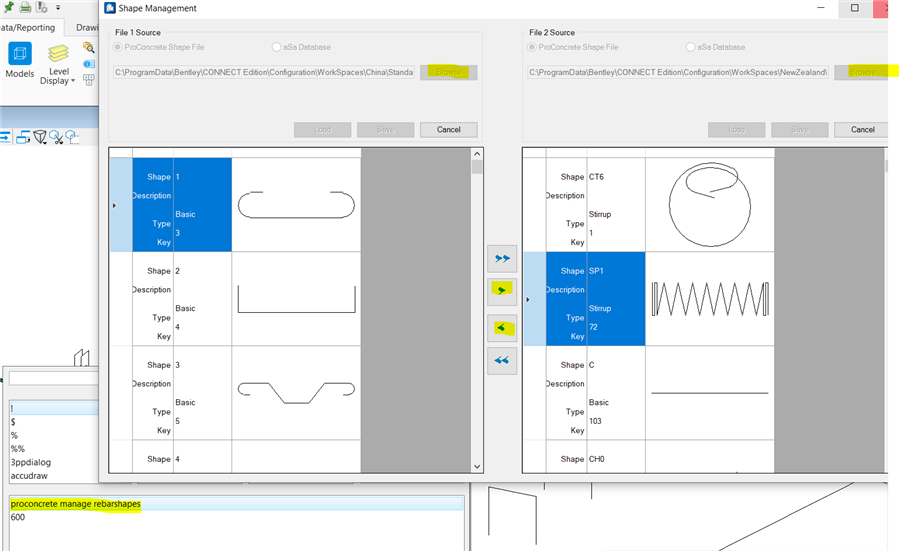Click Save under File 1 Source
899x551 pixels.
click(385, 130)
